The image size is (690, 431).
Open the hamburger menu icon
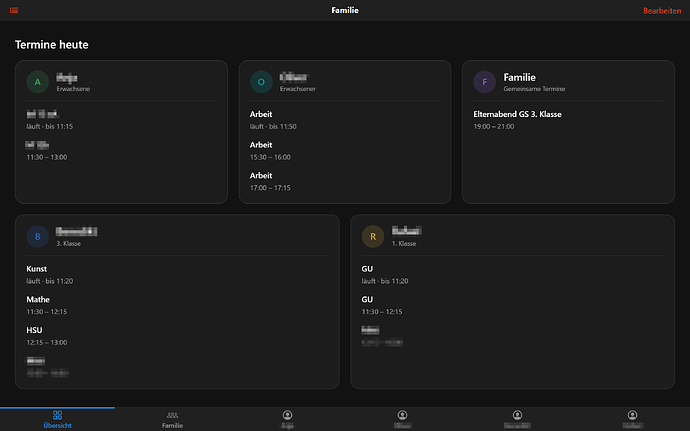coord(14,10)
